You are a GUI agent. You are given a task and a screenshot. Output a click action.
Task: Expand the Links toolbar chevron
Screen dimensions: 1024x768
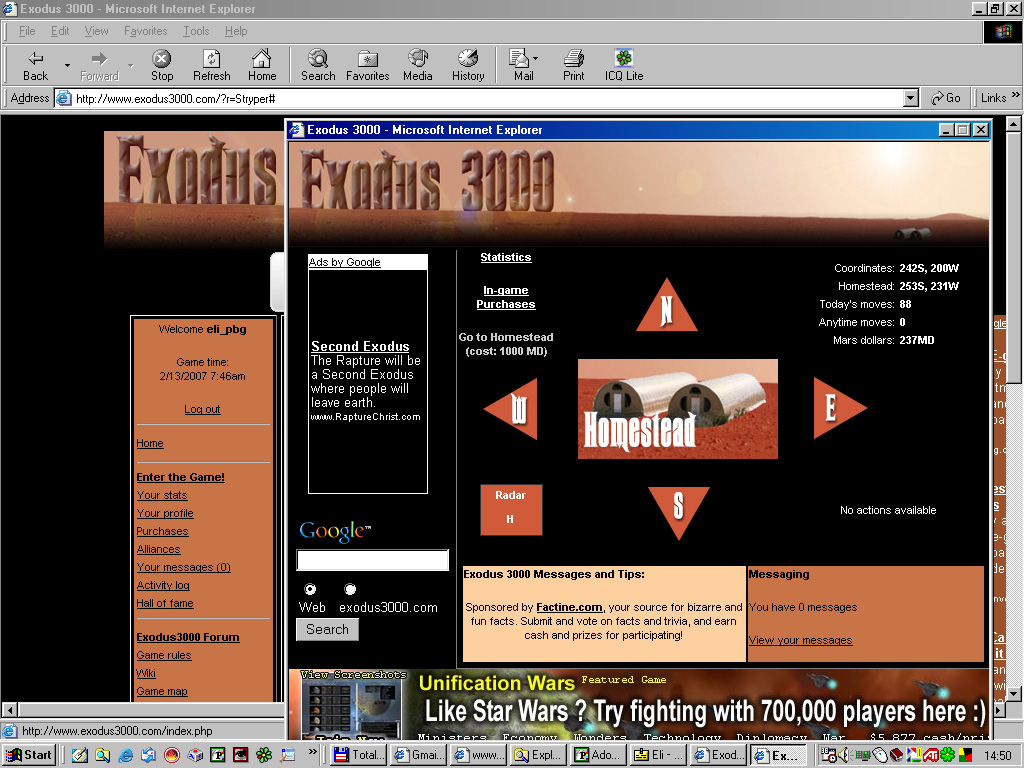tap(1016, 95)
